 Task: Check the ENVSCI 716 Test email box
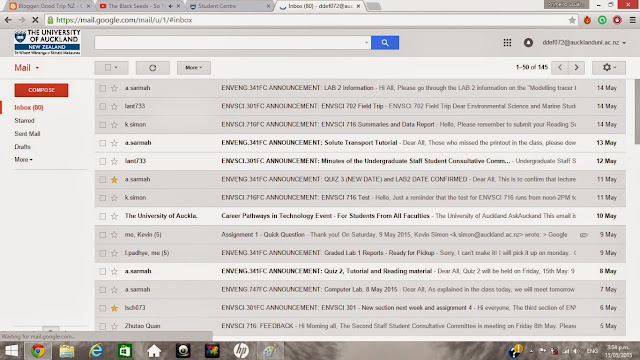tap(103, 198)
